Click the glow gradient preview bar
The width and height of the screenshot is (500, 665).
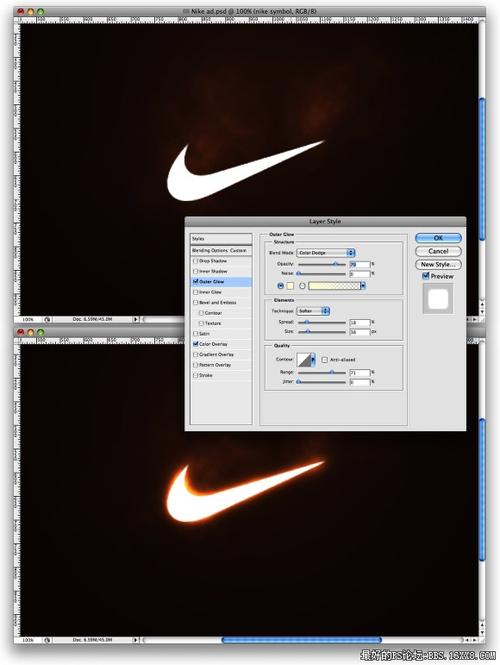click(x=334, y=286)
